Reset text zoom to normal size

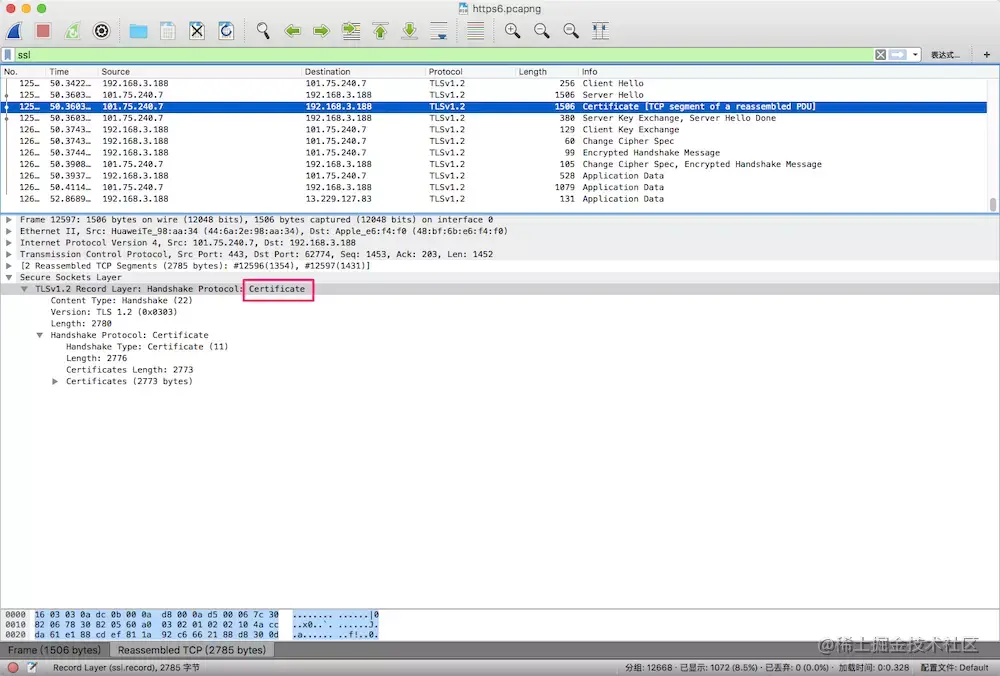[571, 31]
